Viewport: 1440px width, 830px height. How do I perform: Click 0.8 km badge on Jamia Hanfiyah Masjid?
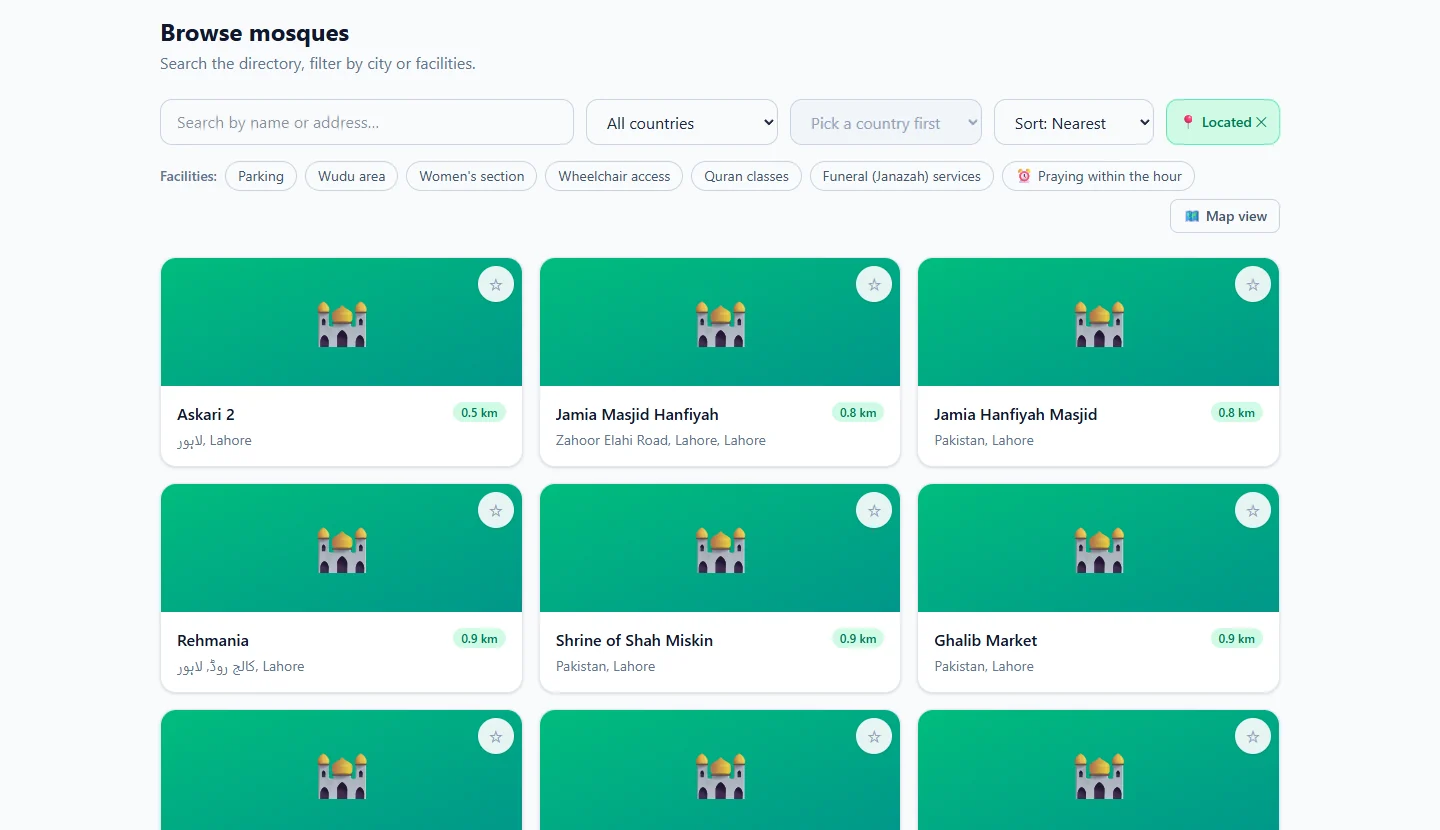tap(1236, 412)
